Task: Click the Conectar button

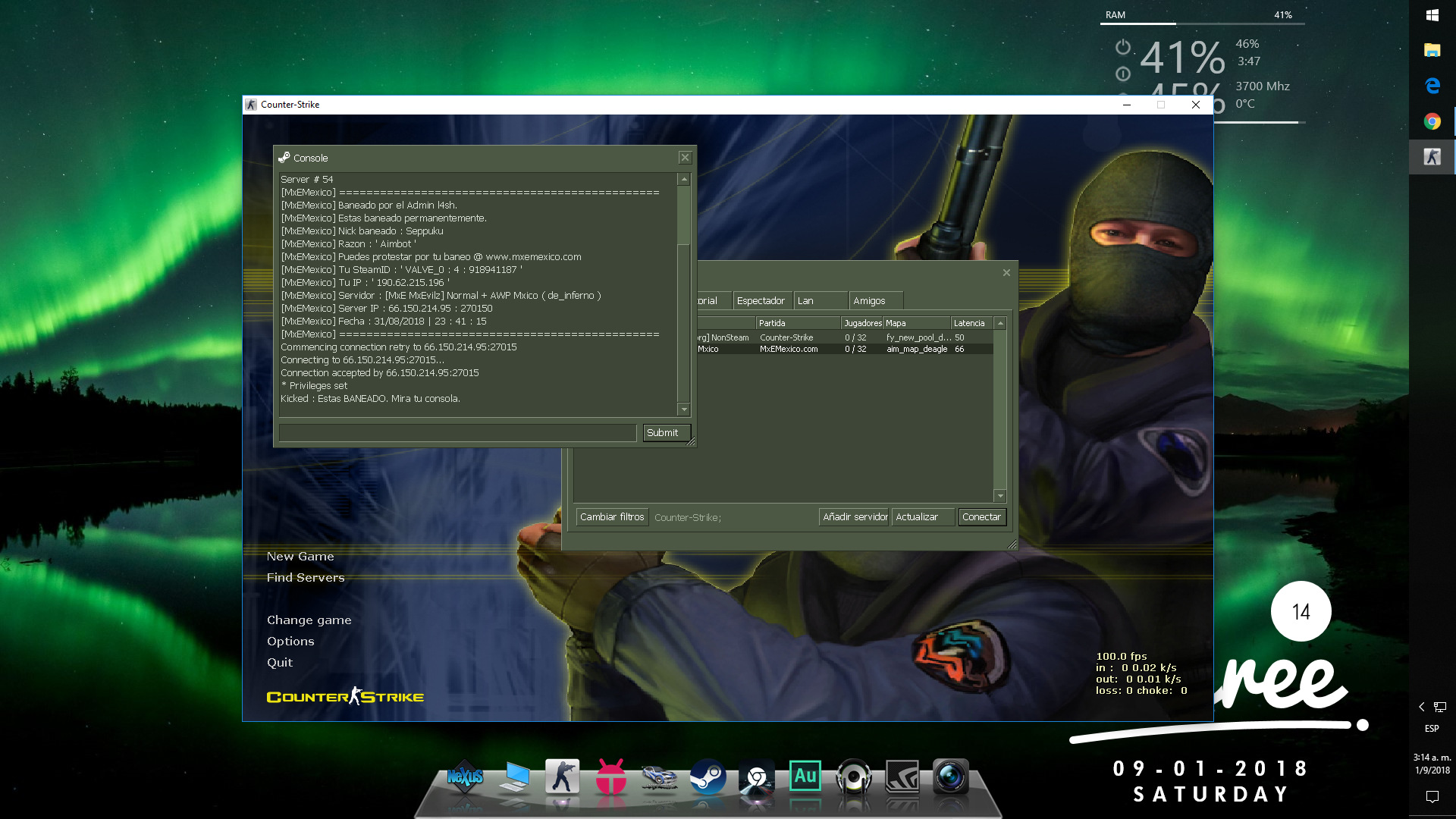Action: tap(982, 517)
